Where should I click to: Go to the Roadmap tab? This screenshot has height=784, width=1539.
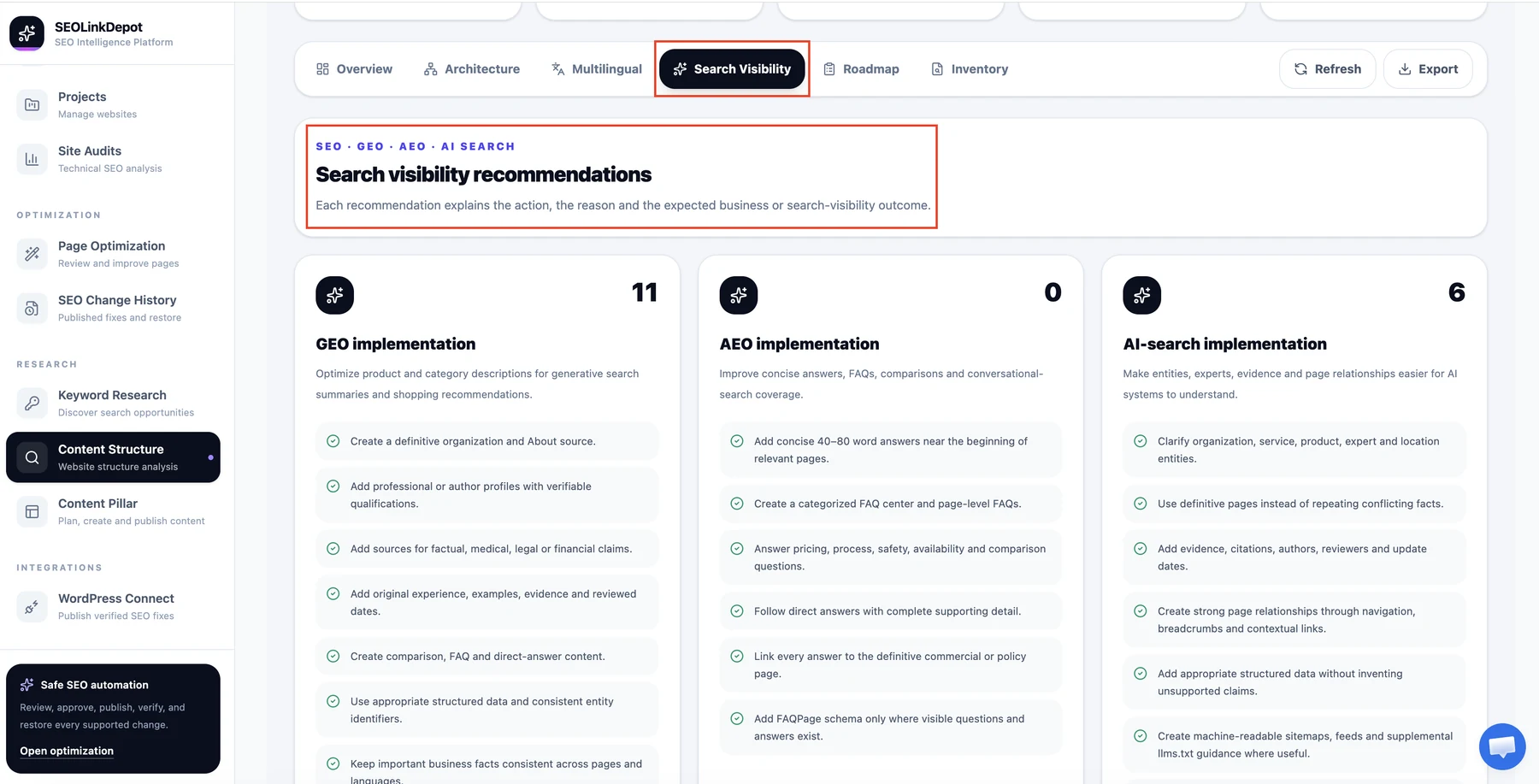coord(861,69)
